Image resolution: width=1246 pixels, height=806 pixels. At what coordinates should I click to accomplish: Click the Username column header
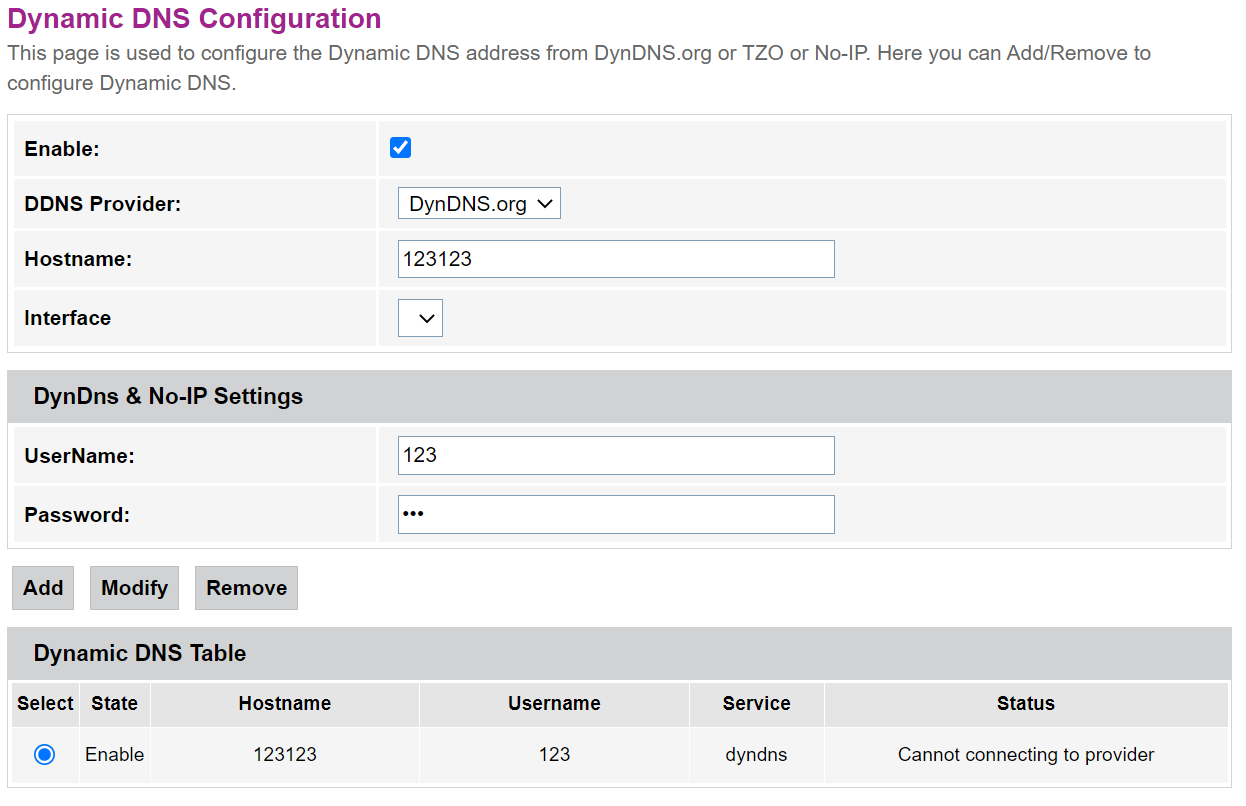(554, 704)
